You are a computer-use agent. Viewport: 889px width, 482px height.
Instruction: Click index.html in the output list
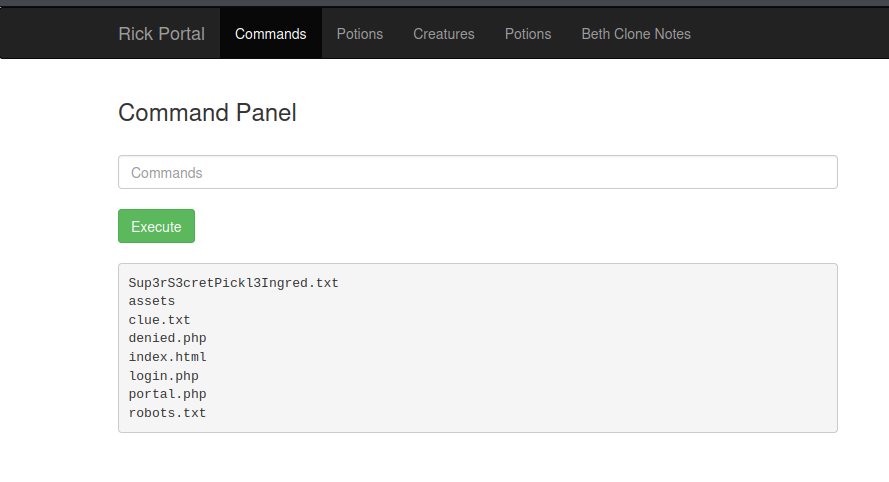pyautogui.click(x=167, y=357)
